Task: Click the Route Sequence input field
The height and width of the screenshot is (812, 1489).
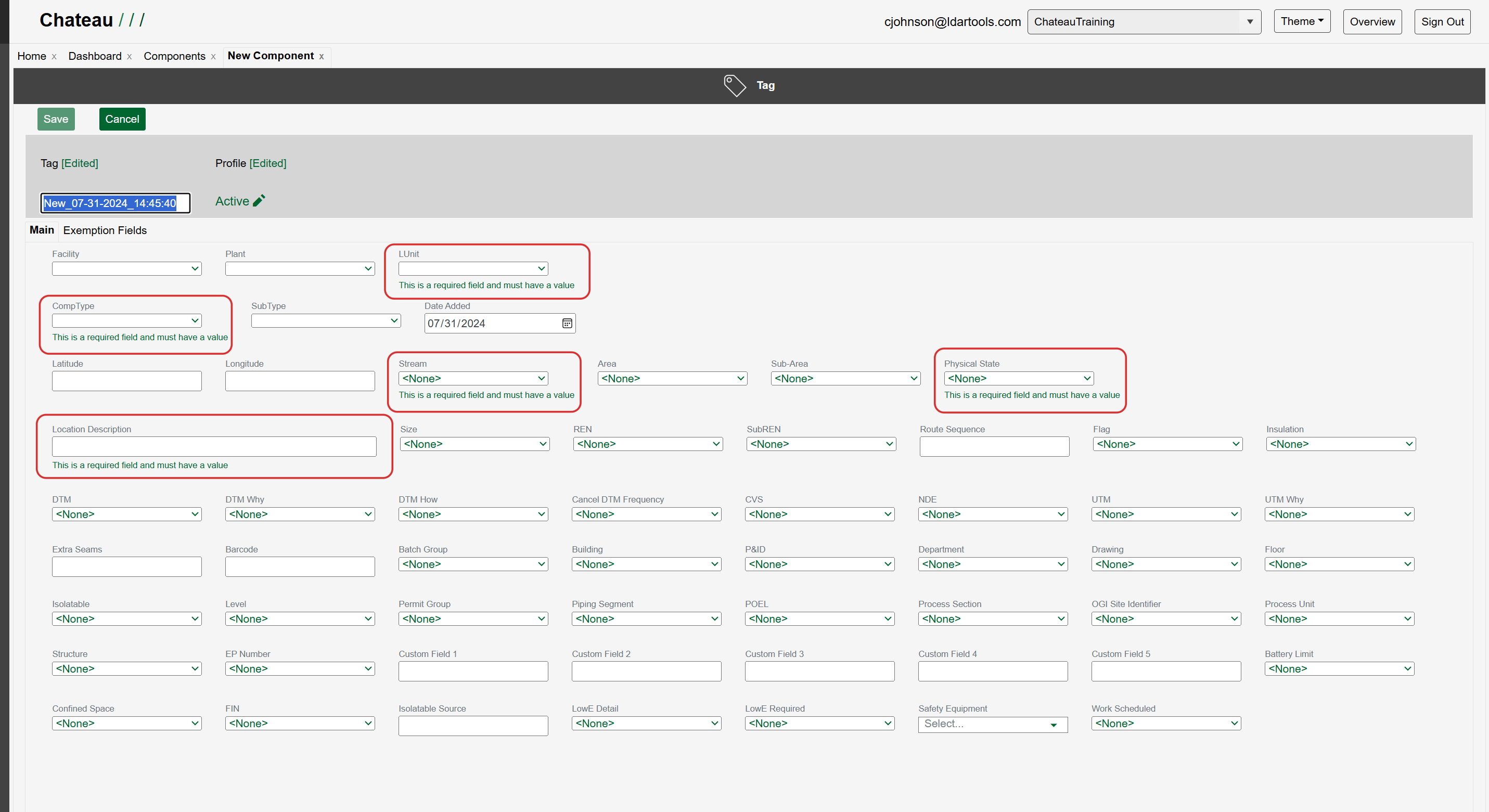Action: (x=994, y=447)
